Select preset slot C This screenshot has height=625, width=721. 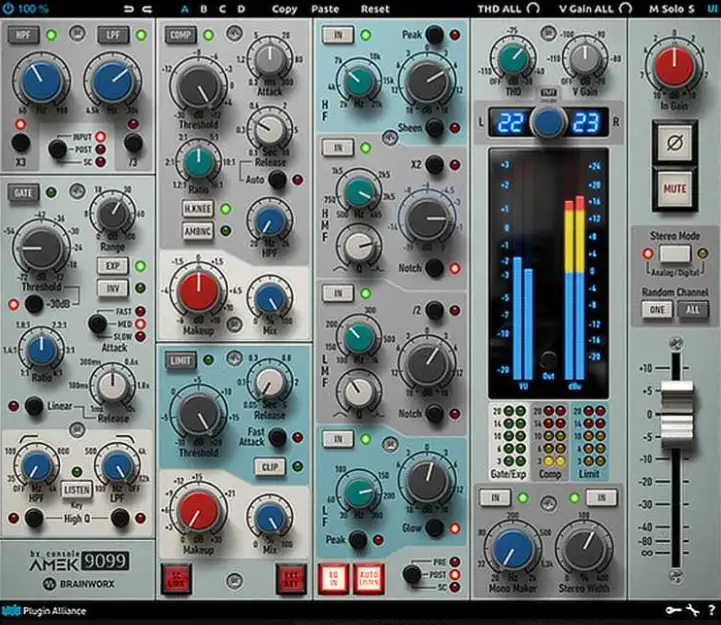(223, 9)
